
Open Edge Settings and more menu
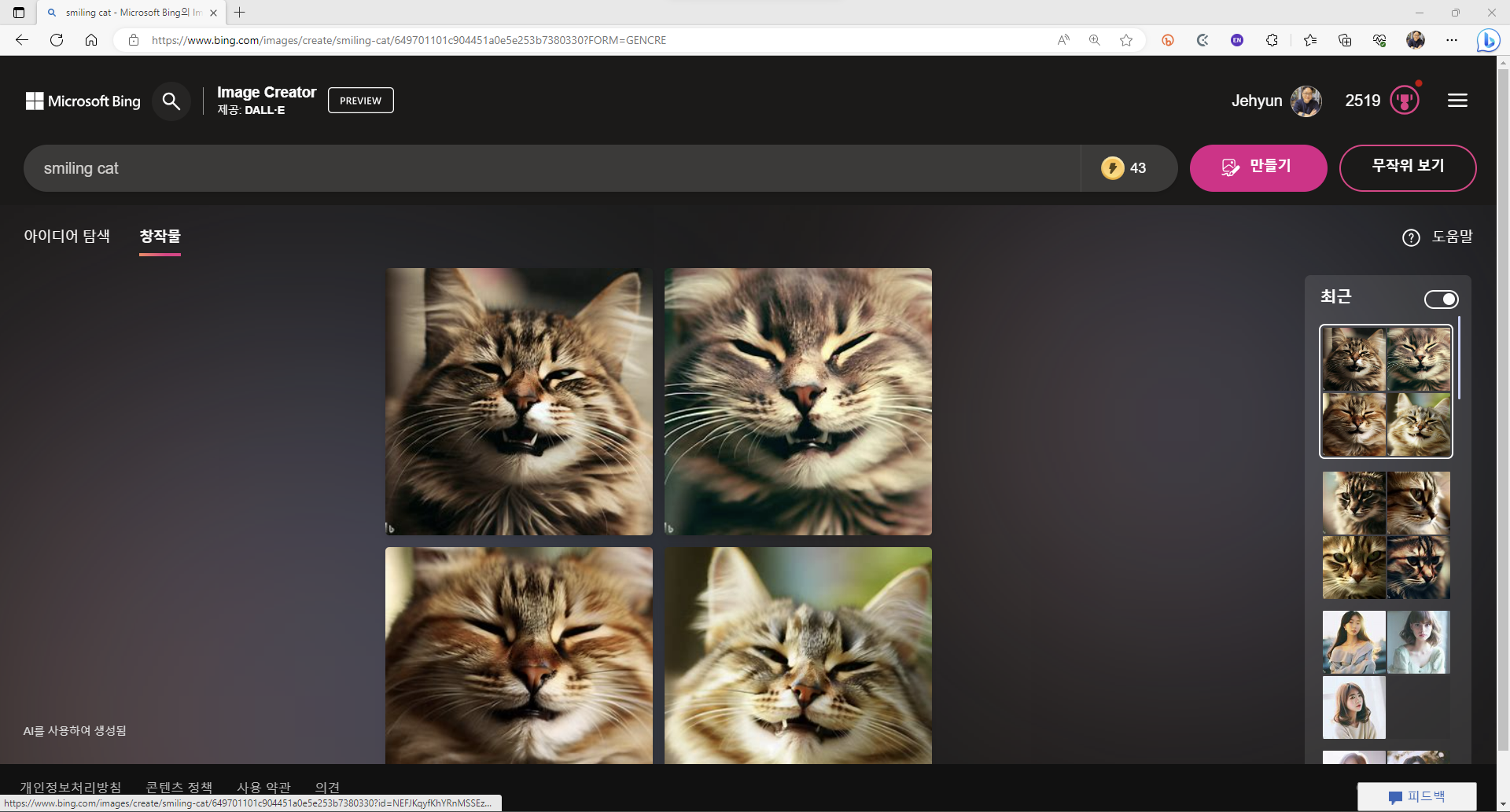pos(1452,40)
